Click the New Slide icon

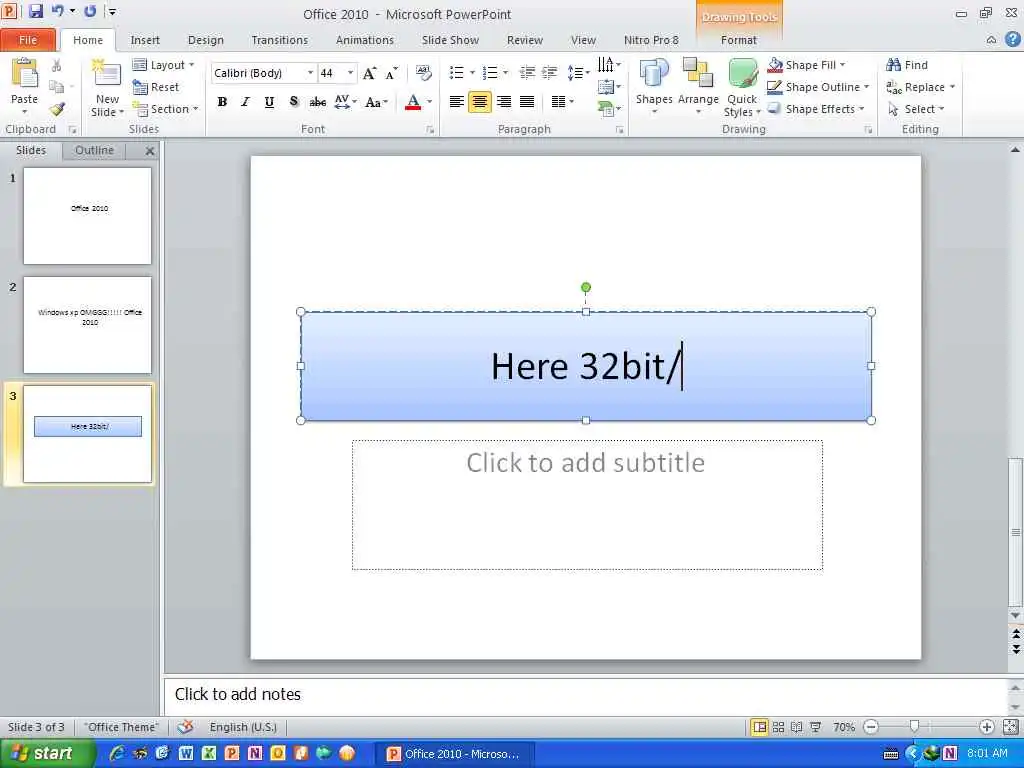[x=106, y=73]
